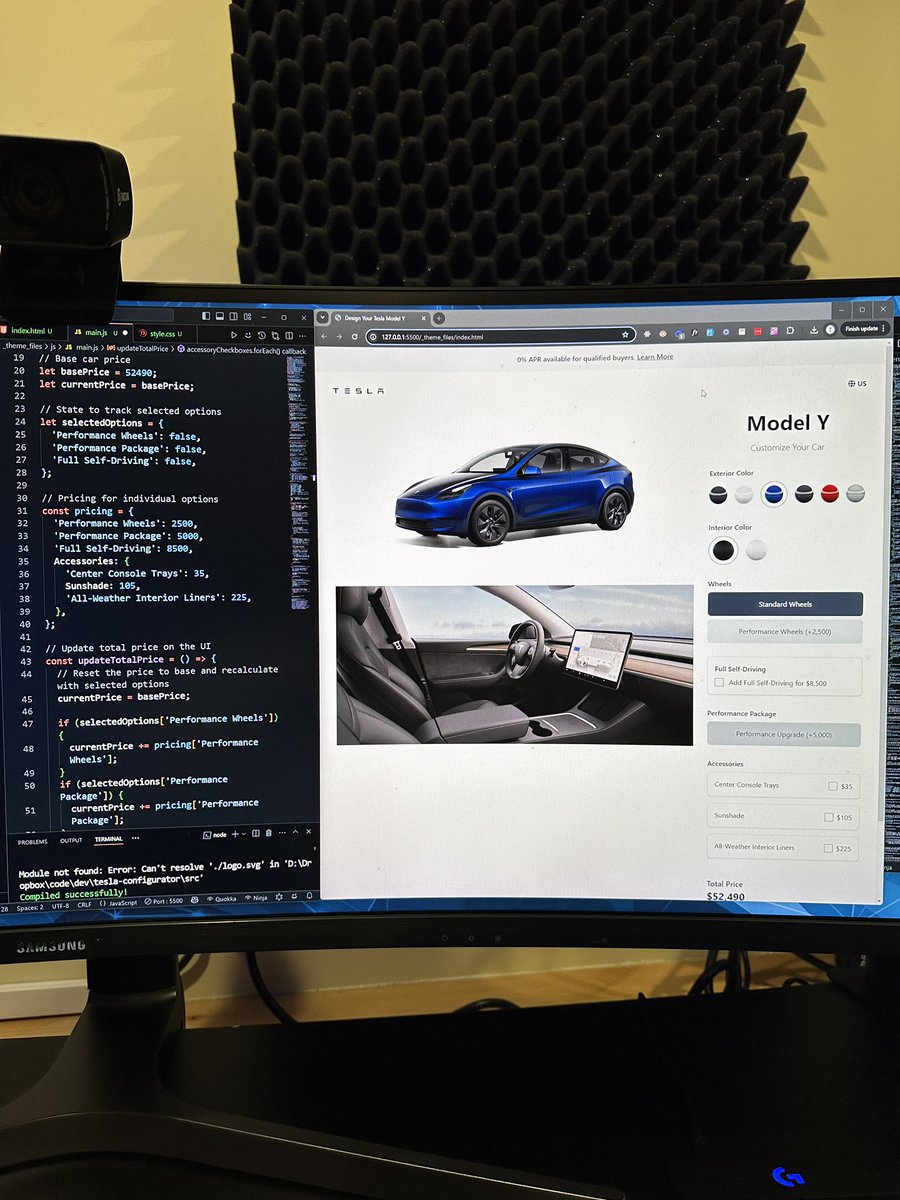The width and height of the screenshot is (900, 1200).
Task: Select the Design Your Tesla Model Y browser tab
Action: (x=381, y=318)
